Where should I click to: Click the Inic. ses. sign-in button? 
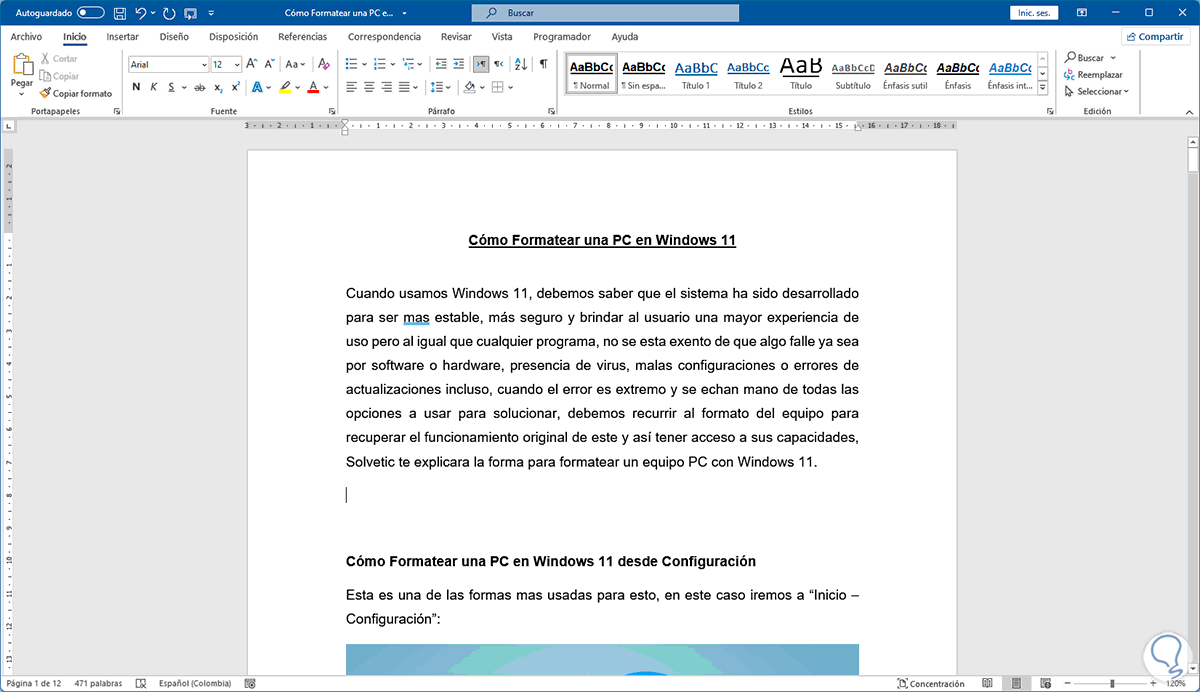[x=1036, y=14]
